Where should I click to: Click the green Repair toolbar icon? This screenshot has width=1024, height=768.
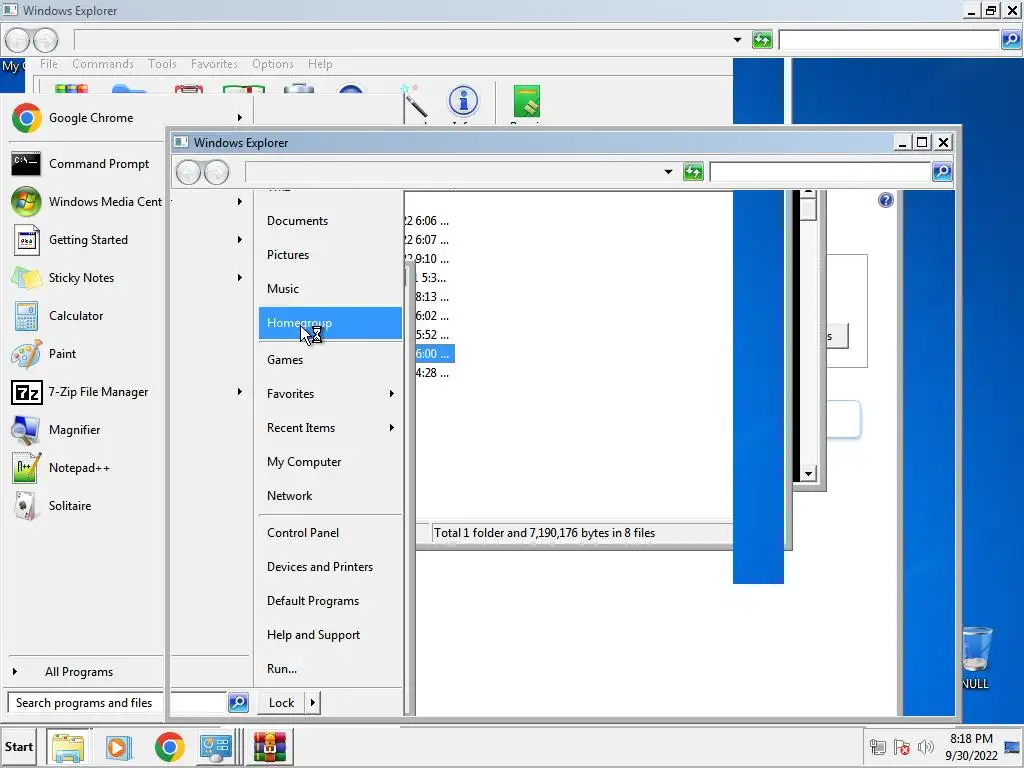(526, 103)
